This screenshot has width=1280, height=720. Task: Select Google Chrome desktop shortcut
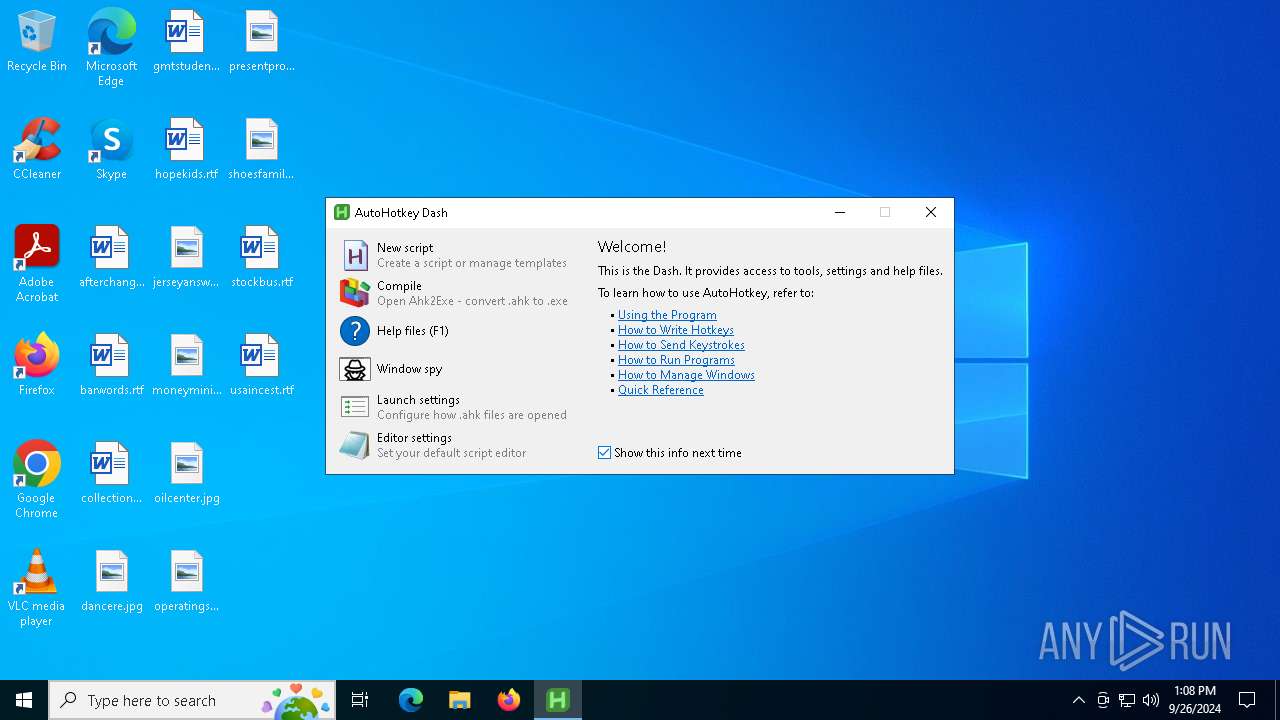(37, 480)
